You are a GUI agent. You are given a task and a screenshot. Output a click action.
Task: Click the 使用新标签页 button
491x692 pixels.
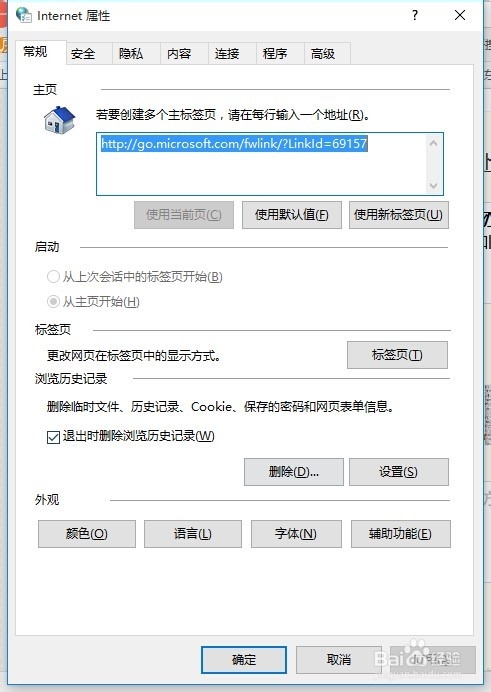pyautogui.click(x=399, y=215)
